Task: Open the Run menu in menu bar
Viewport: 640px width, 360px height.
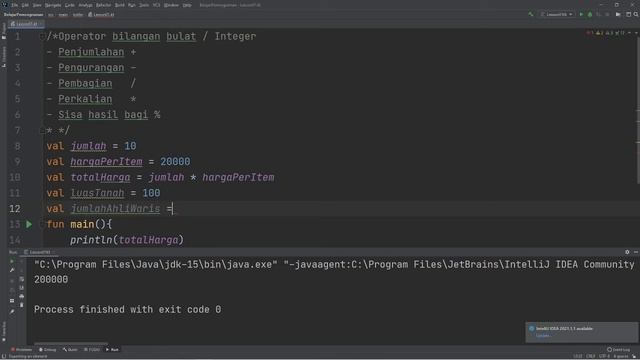Action: click(x=131, y=5)
